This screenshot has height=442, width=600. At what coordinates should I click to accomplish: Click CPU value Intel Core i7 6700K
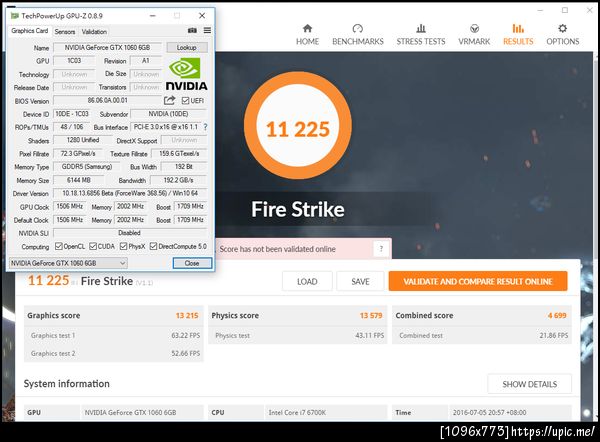point(297,413)
